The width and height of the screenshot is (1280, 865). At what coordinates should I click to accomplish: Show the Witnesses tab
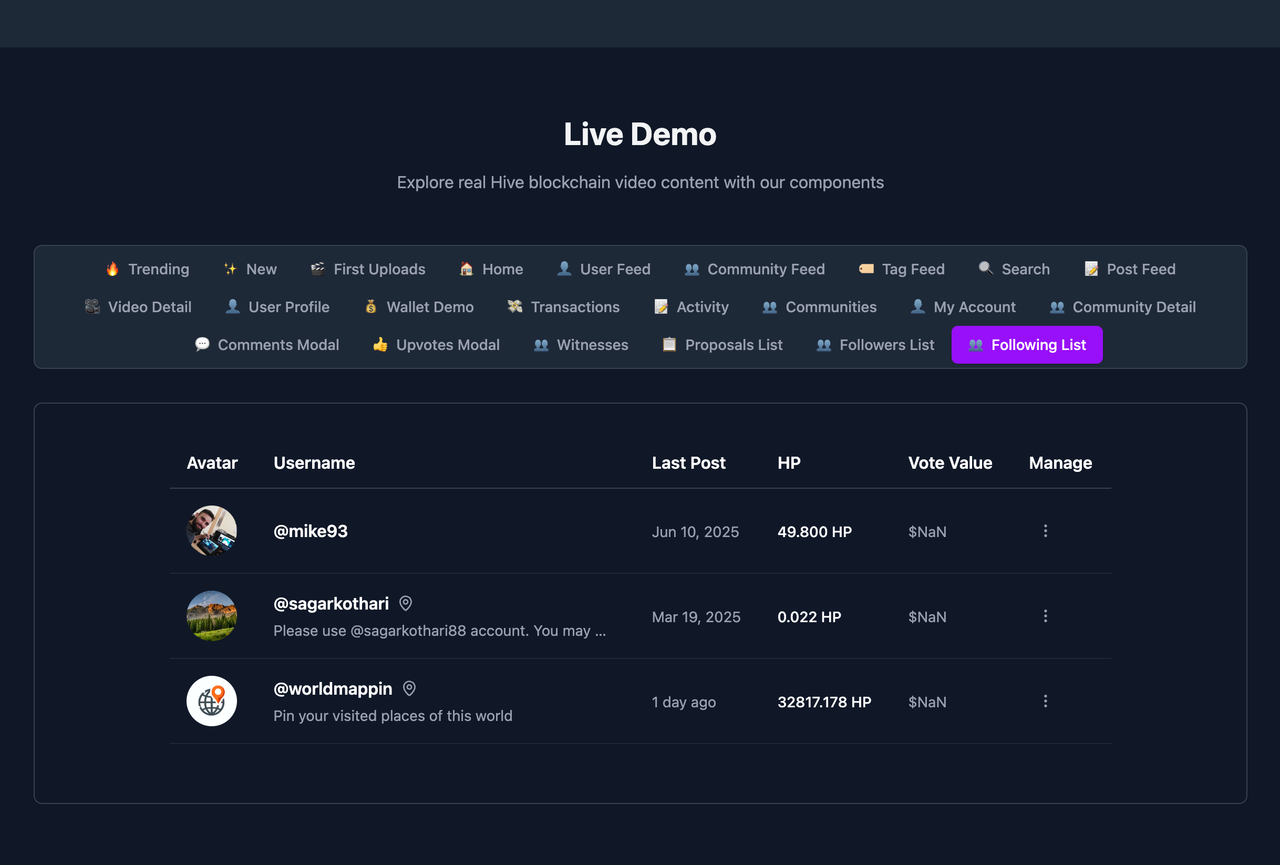tap(581, 345)
